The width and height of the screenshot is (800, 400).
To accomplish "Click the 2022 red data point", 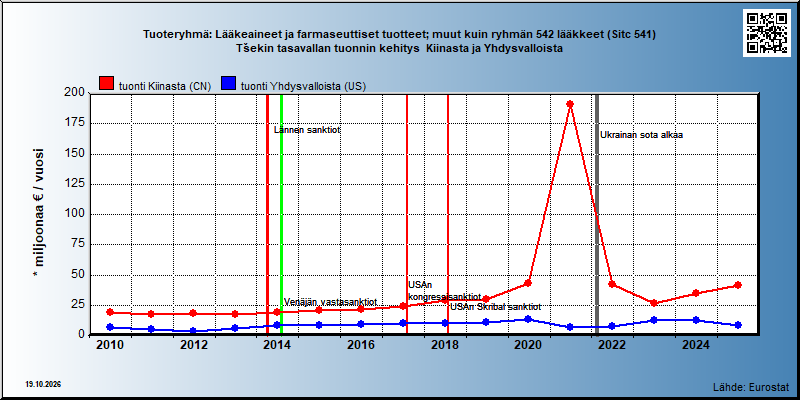I will (x=612, y=284).
